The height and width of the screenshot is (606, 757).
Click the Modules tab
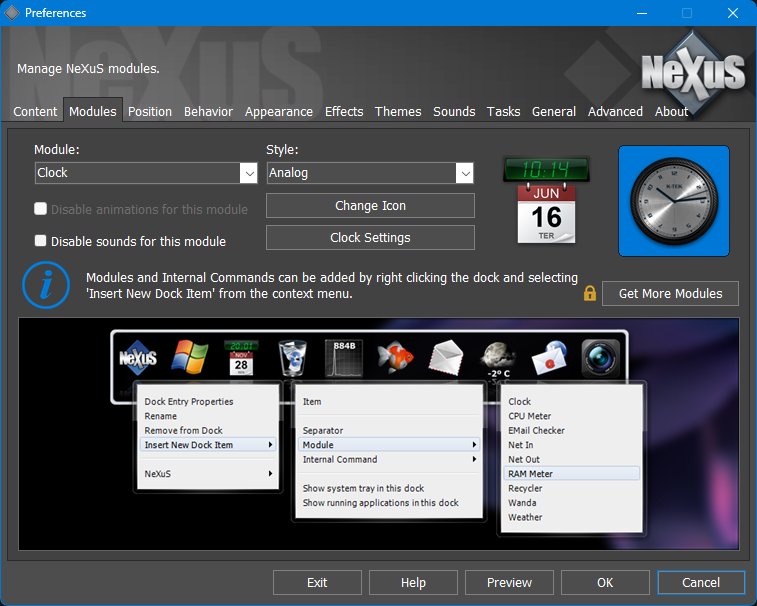pyautogui.click(x=93, y=112)
